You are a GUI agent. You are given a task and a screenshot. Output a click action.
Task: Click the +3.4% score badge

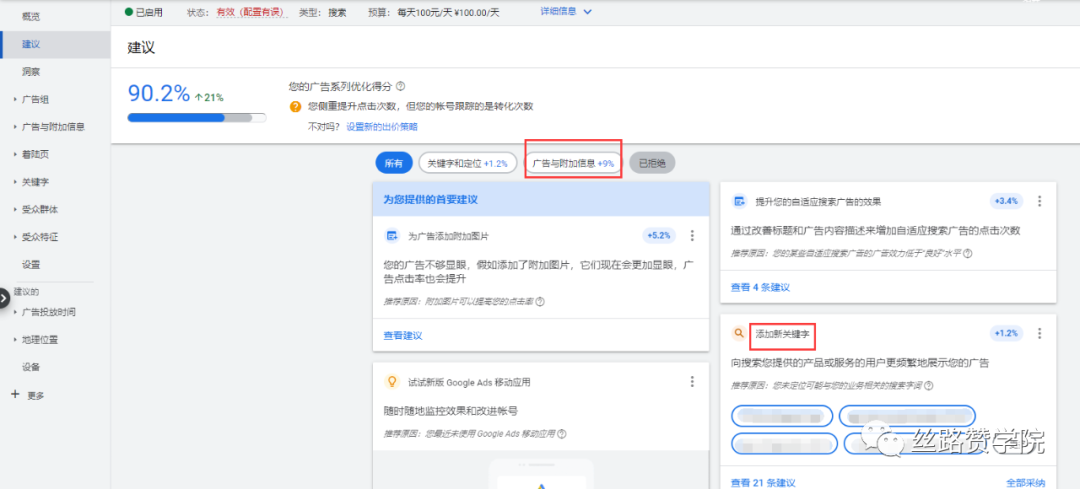pyautogui.click(x=1006, y=201)
